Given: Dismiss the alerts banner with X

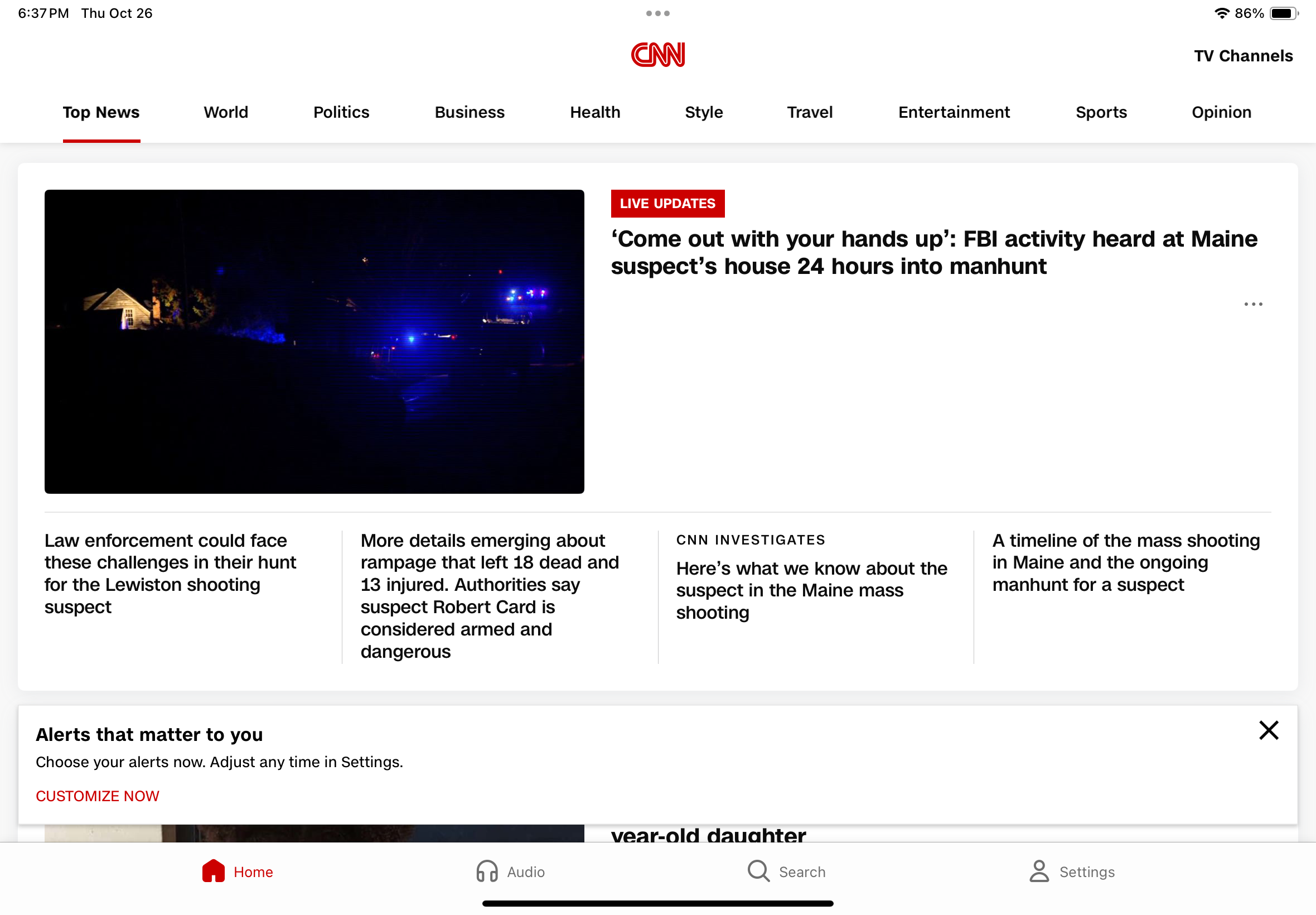Looking at the screenshot, I should tap(1269, 730).
